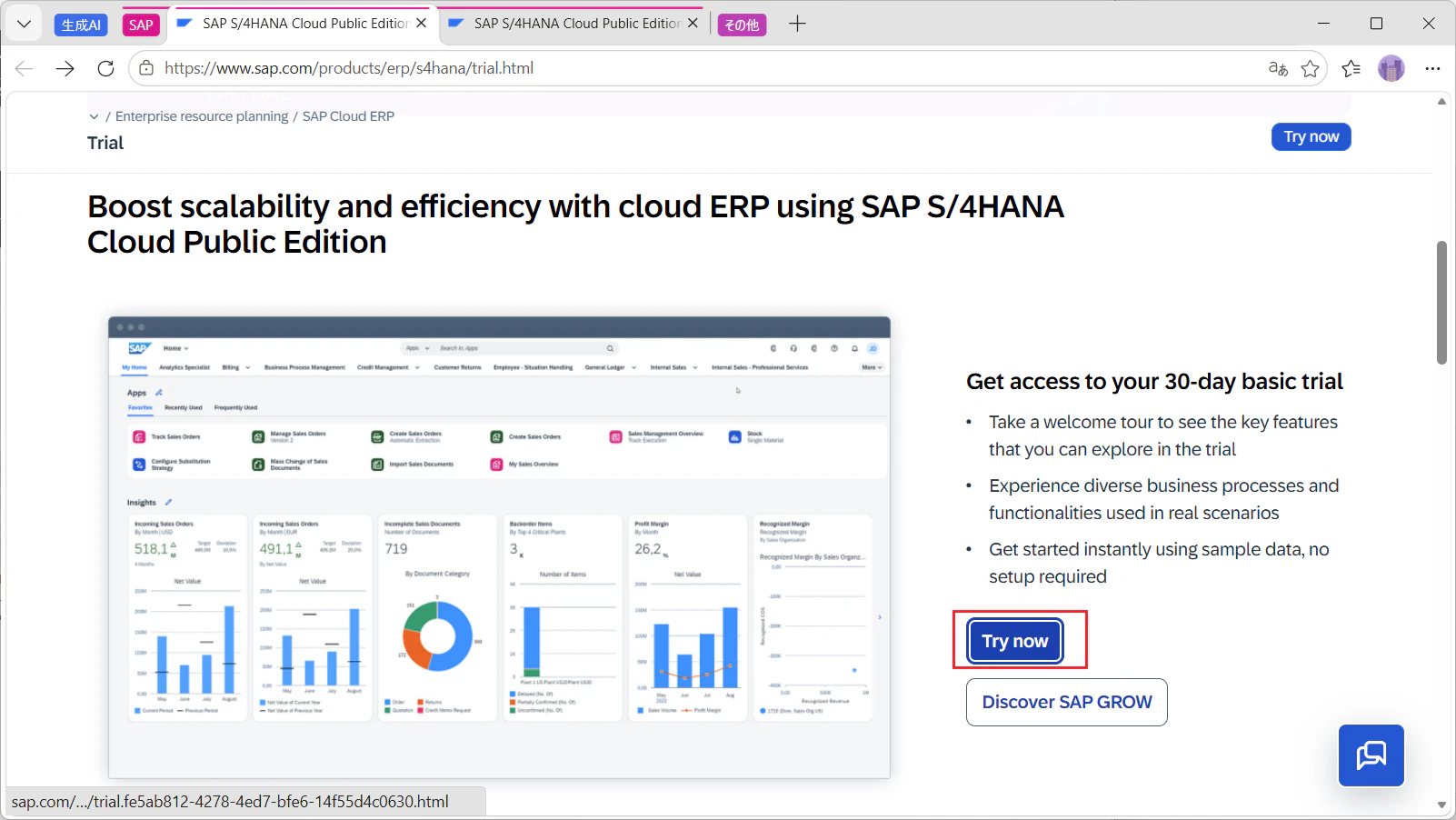Viewport: 1456px width, 820px height.
Task: Close the first SAP S/4HANA tab
Action: tap(422, 24)
